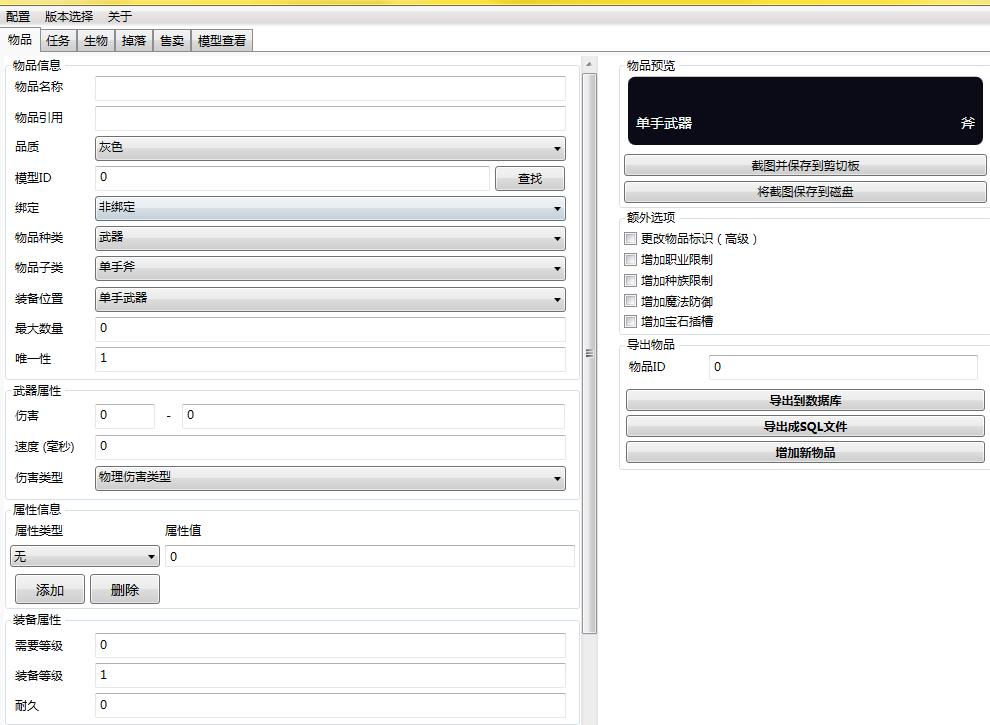Viewport: 990px width, 725px height.
Task: Click the 速度 (毫秒) input field
Action: click(x=330, y=447)
